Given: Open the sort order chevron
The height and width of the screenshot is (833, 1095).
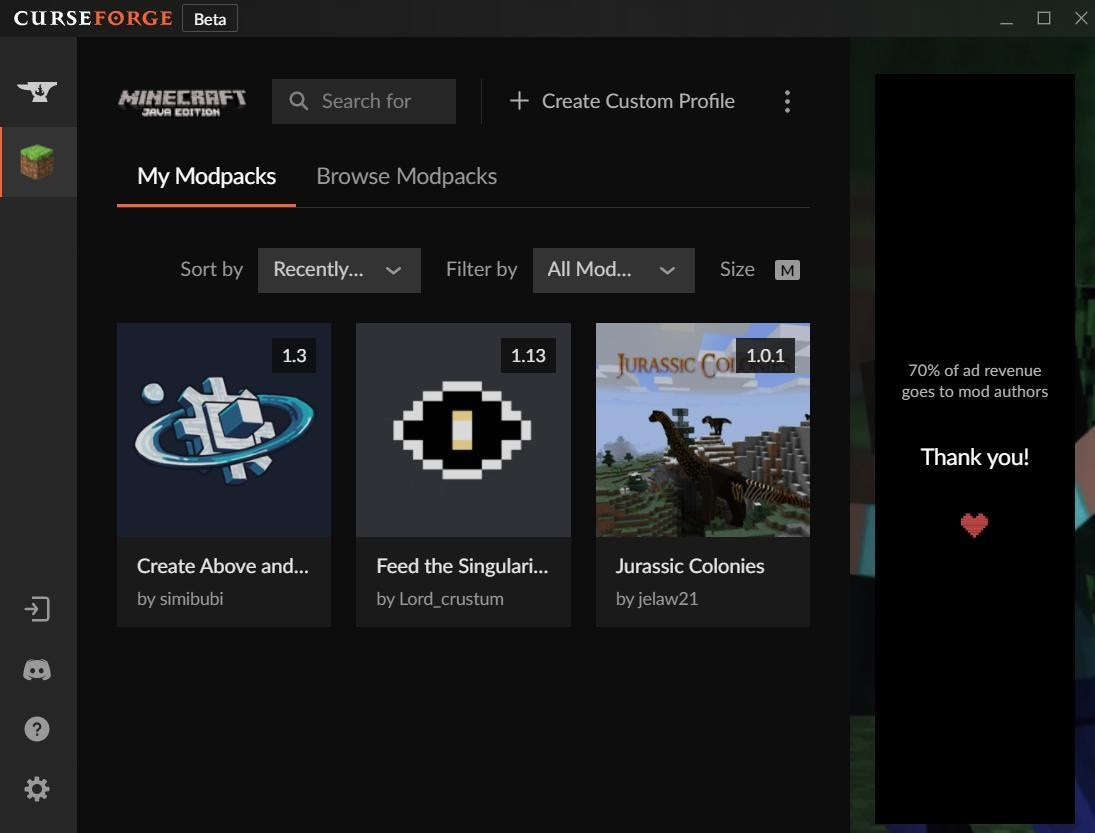Looking at the screenshot, I should pyautogui.click(x=393, y=270).
